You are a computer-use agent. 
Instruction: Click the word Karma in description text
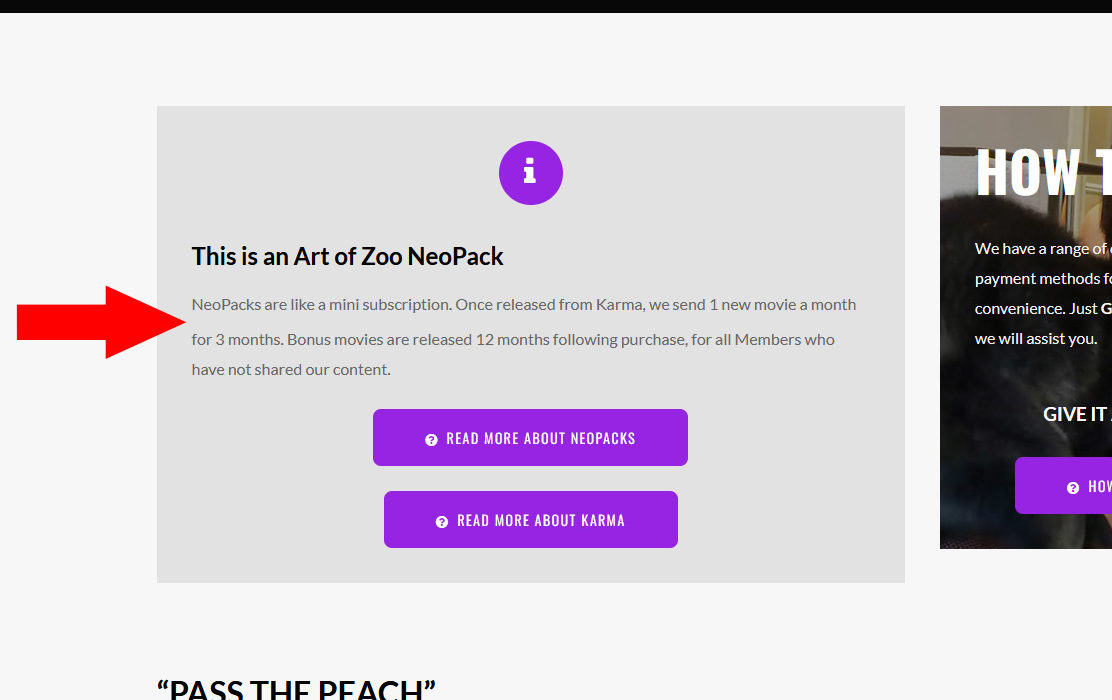619,304
